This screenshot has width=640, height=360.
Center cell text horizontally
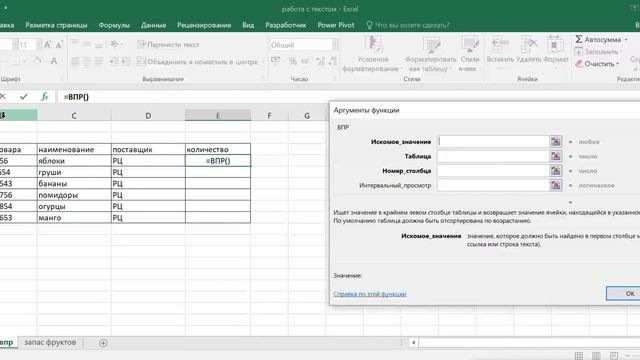point(87,62)
